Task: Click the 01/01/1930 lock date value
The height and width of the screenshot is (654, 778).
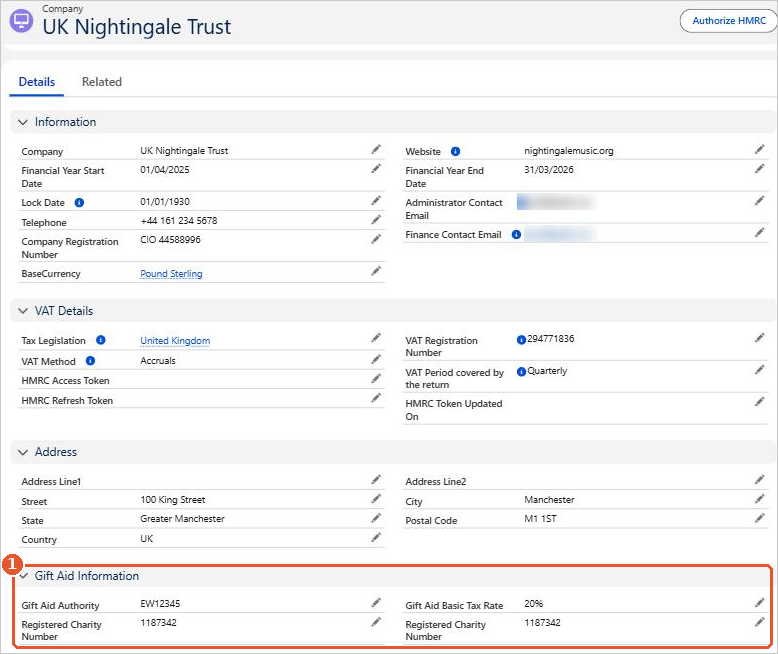Action: coord(165,201)
